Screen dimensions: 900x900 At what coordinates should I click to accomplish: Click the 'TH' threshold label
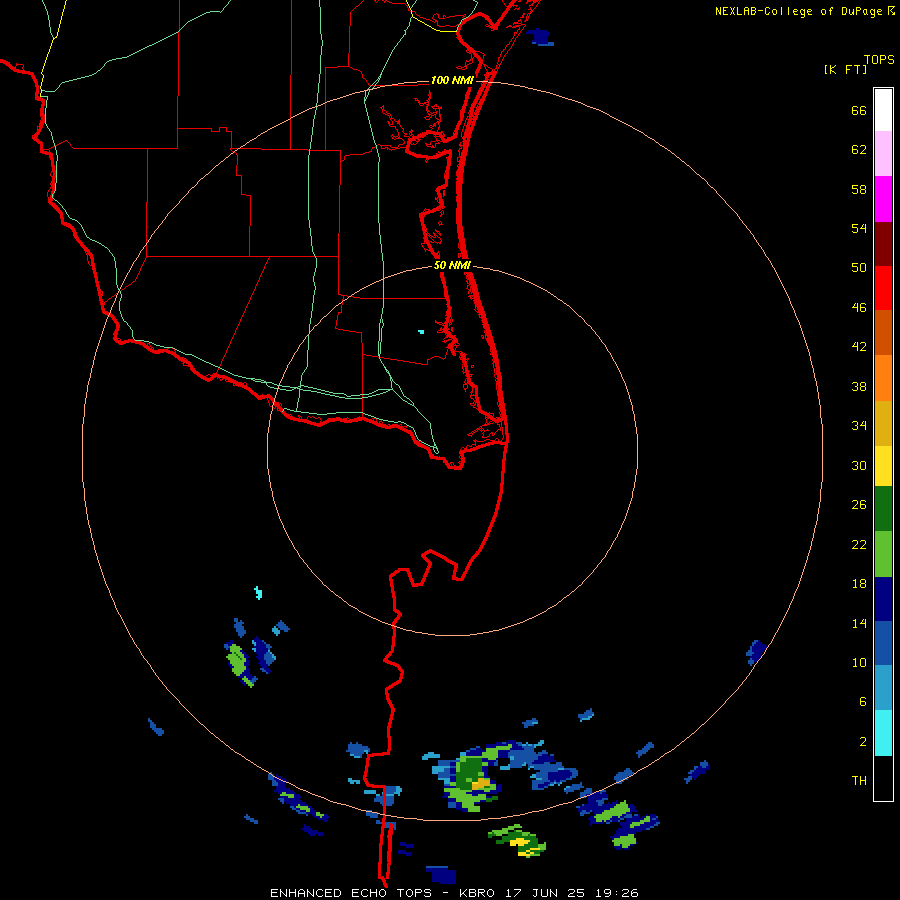coord(859,781)
